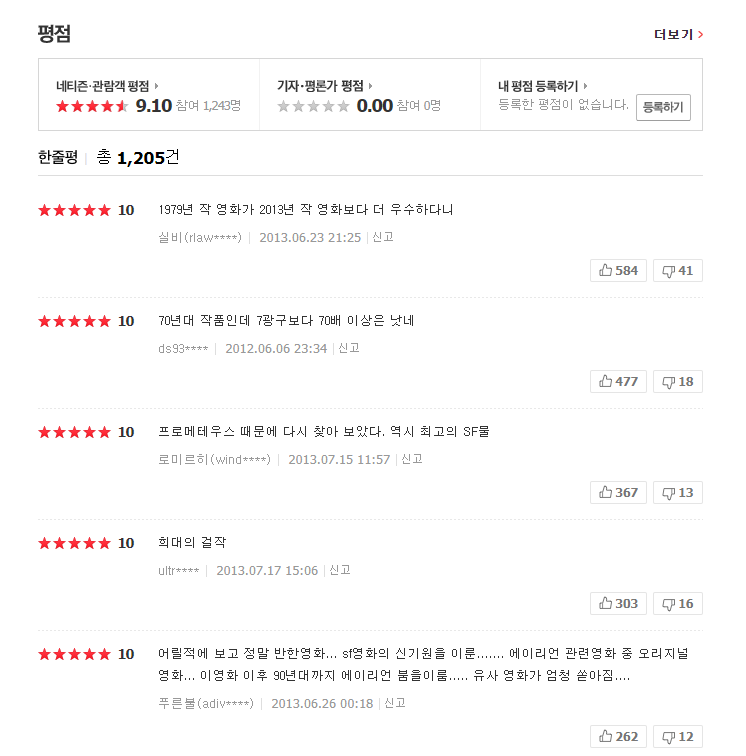Viewport: 746px width, 756px height.
Task: Dislike the 희대의 걸작 review
Action: [677, 604]
